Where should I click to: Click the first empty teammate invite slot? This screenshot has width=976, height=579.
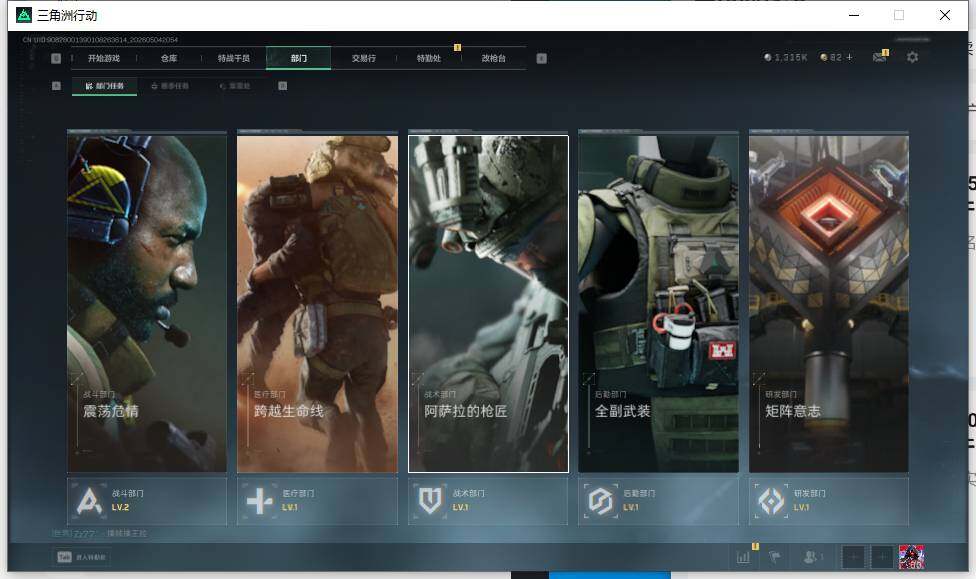[853, 557]
